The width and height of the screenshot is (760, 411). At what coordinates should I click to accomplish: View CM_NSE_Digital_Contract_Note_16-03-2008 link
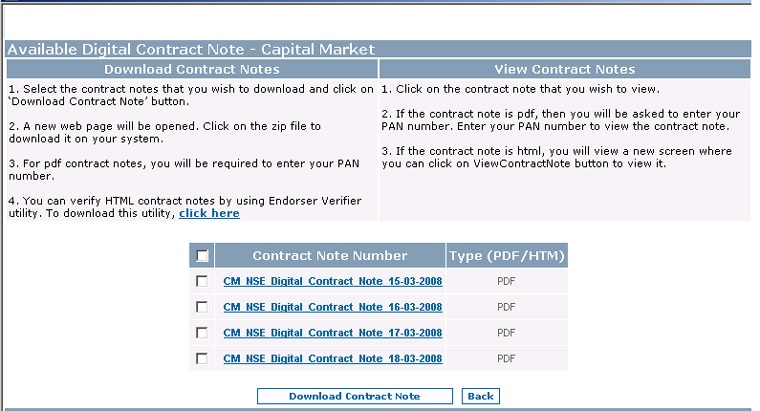pos(332,307)
